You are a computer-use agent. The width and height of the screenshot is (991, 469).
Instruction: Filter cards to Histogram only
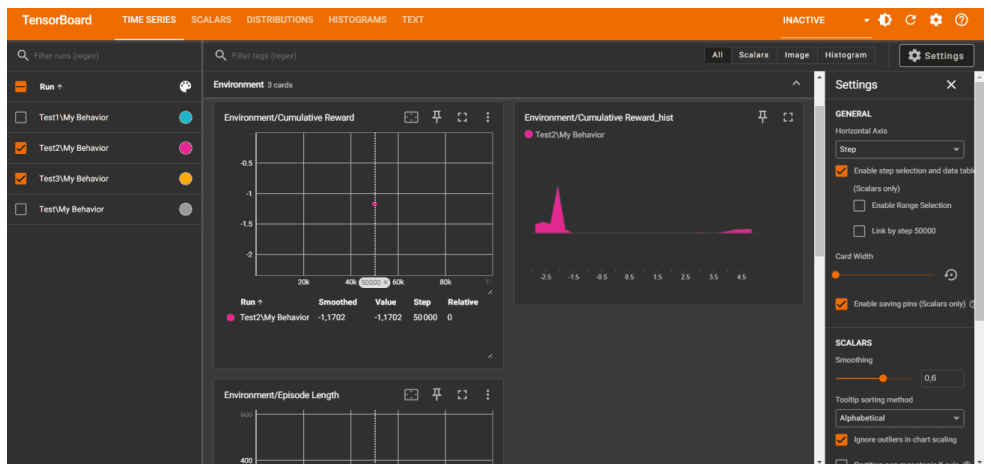pos(846,56)
